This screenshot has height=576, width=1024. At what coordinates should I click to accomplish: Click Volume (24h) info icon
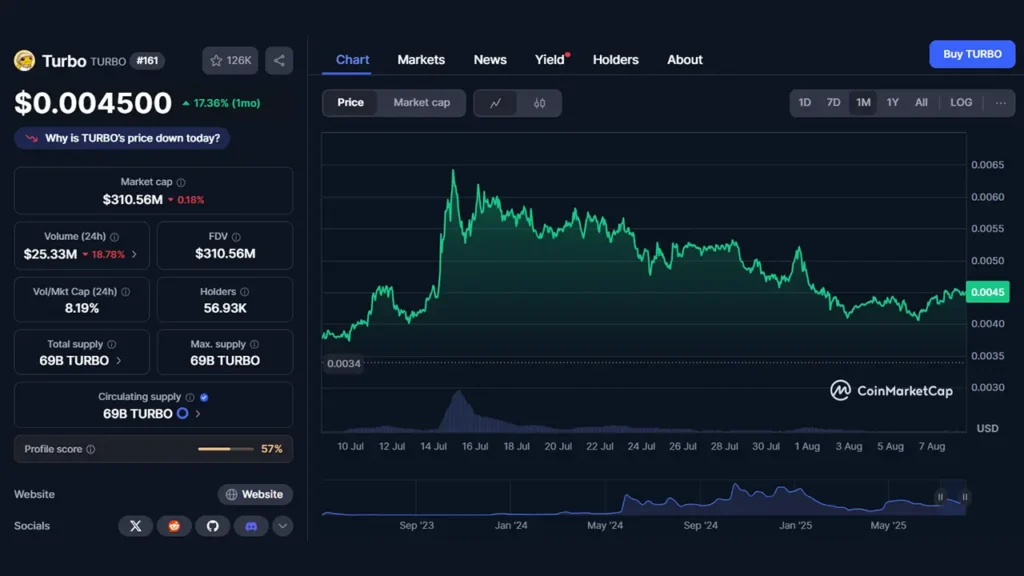[x=114, y=237]
